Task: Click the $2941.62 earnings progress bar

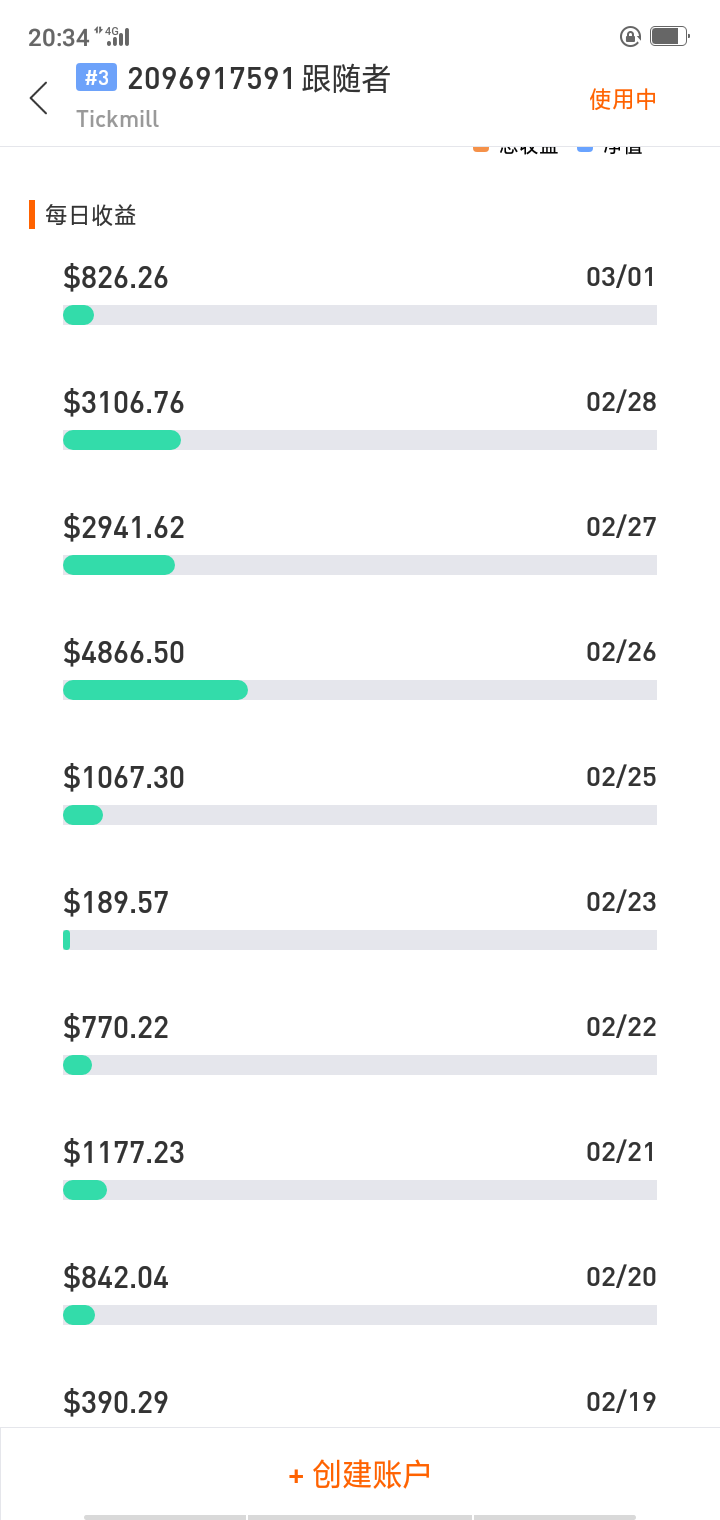Action: click(359, 565)
